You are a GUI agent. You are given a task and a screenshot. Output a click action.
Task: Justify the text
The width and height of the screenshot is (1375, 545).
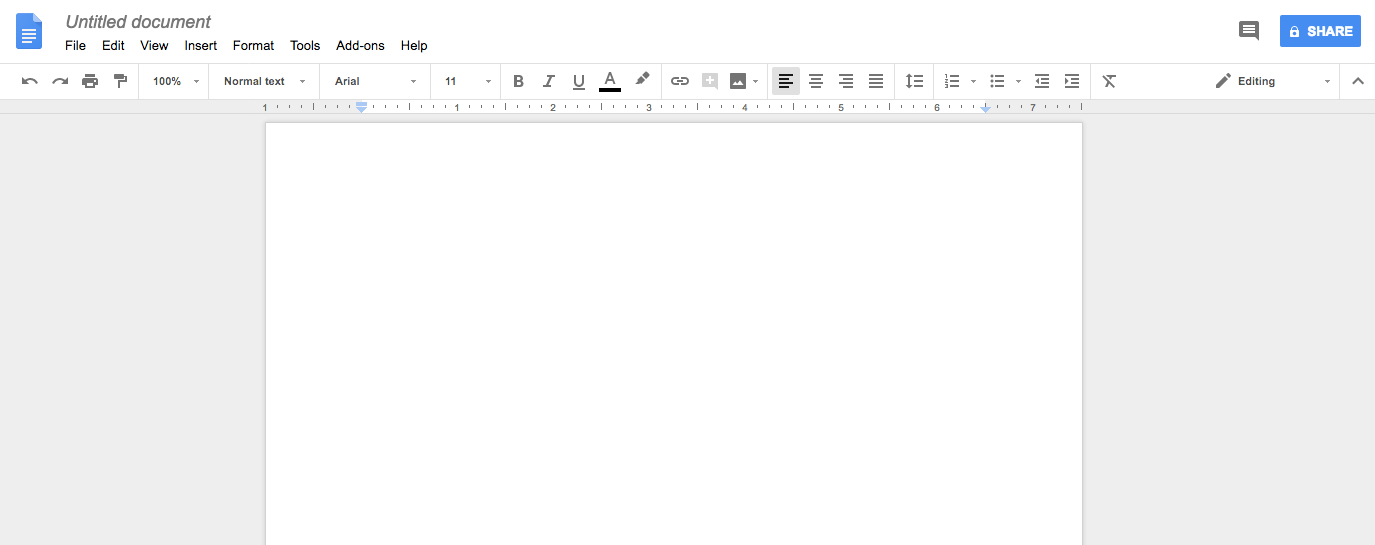[x=876, y=81]
